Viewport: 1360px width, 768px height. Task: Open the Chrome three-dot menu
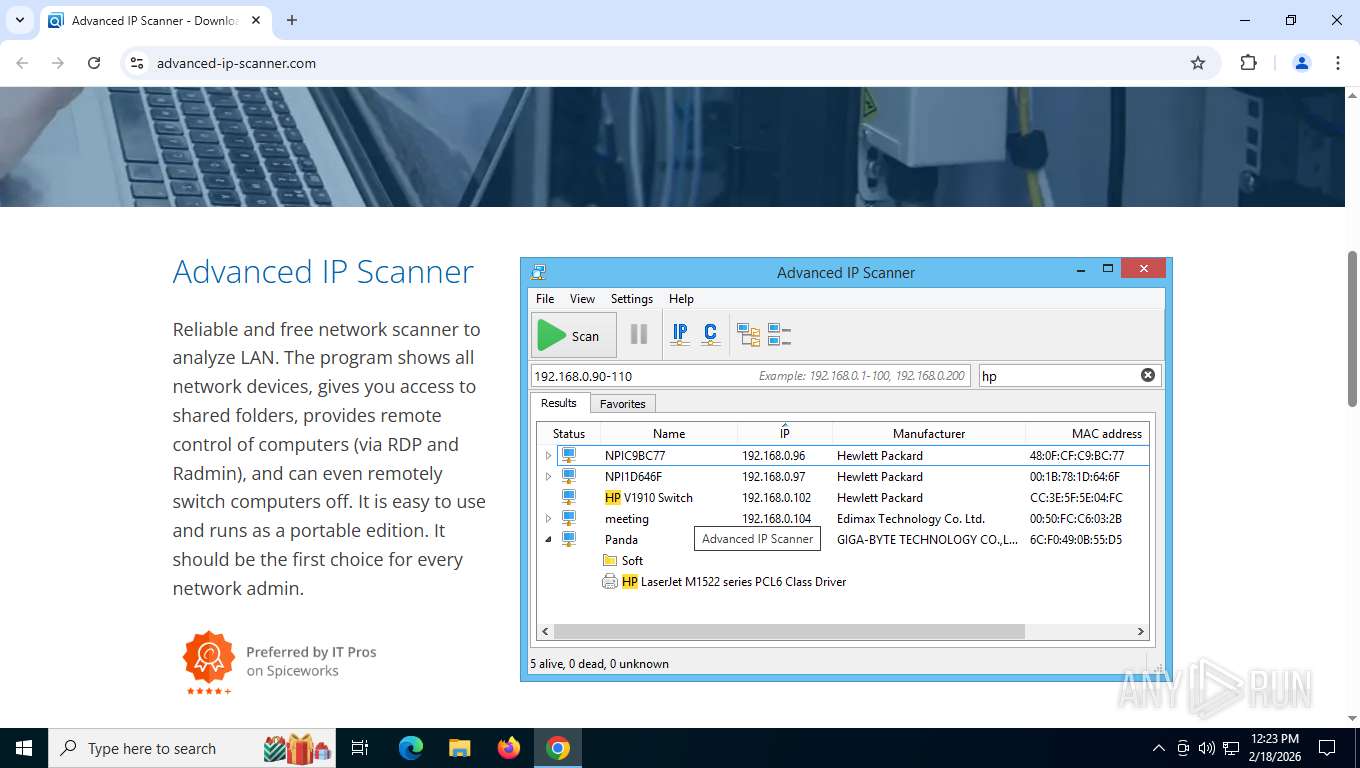point(1338,63)
